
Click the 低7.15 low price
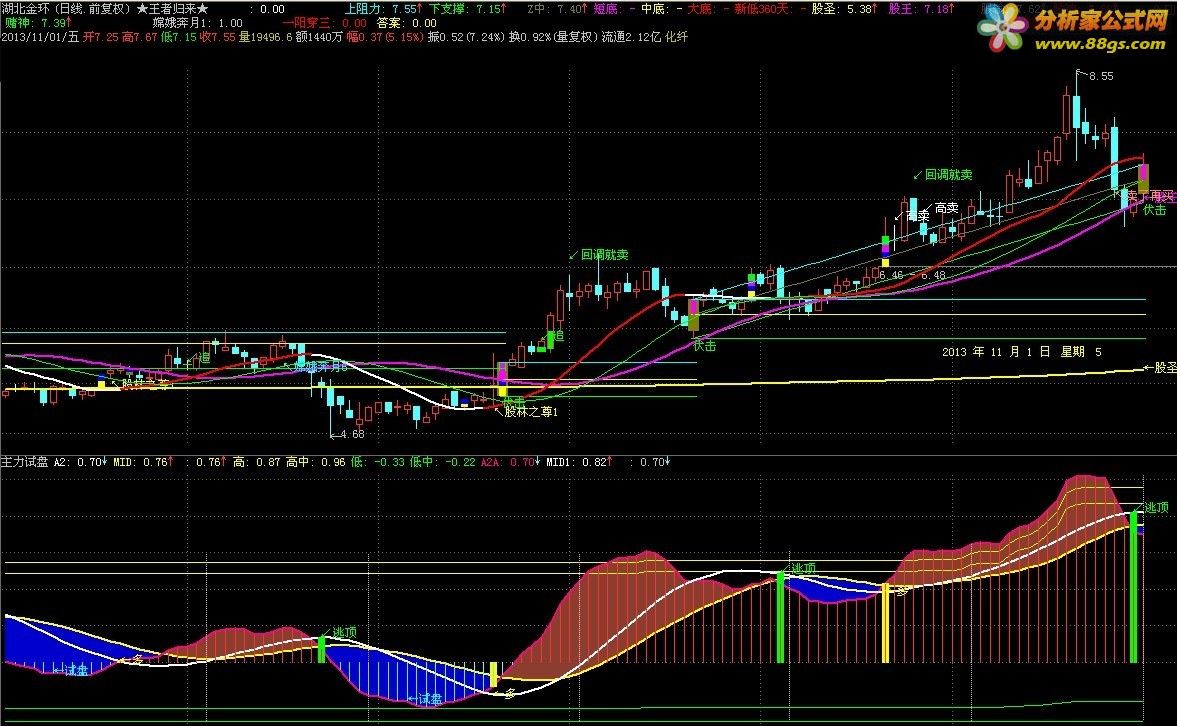pos(179,37)
